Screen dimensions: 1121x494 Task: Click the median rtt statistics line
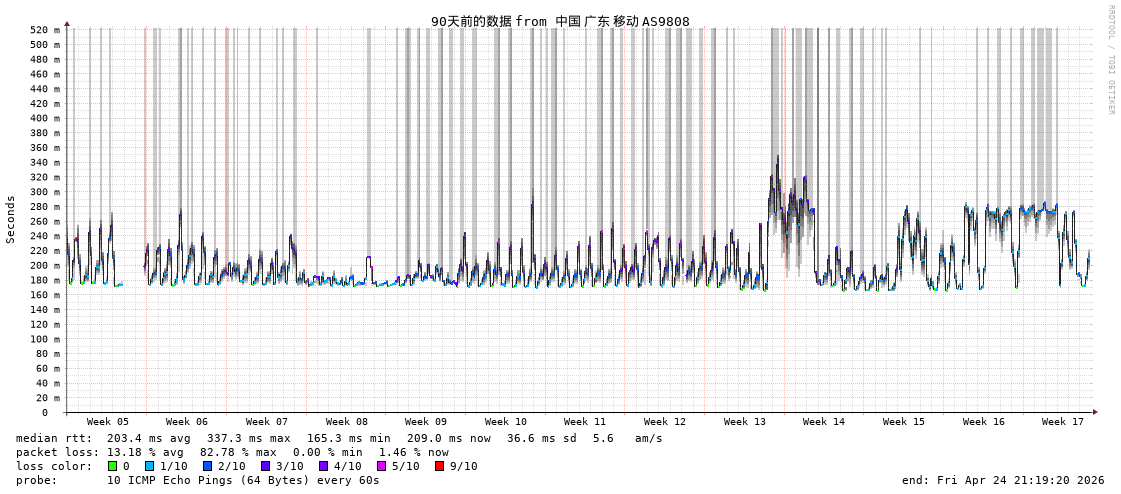pyautogui.click(x=338, y=438)
